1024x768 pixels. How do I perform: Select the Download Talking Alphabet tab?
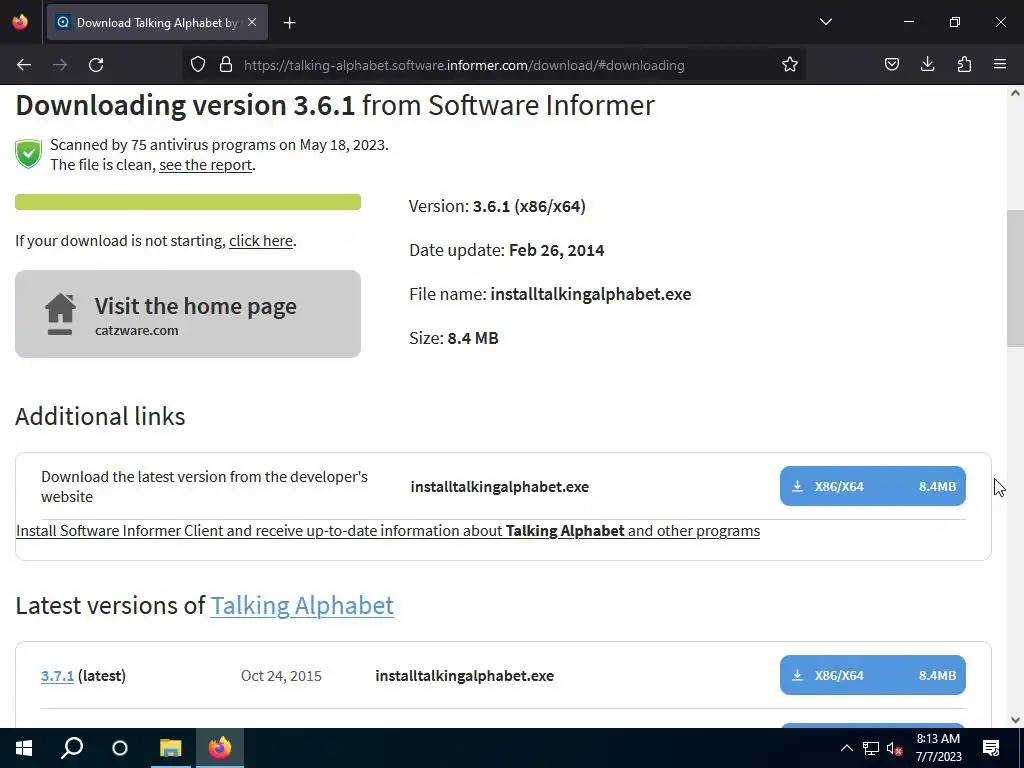click(x=157, y=23)
